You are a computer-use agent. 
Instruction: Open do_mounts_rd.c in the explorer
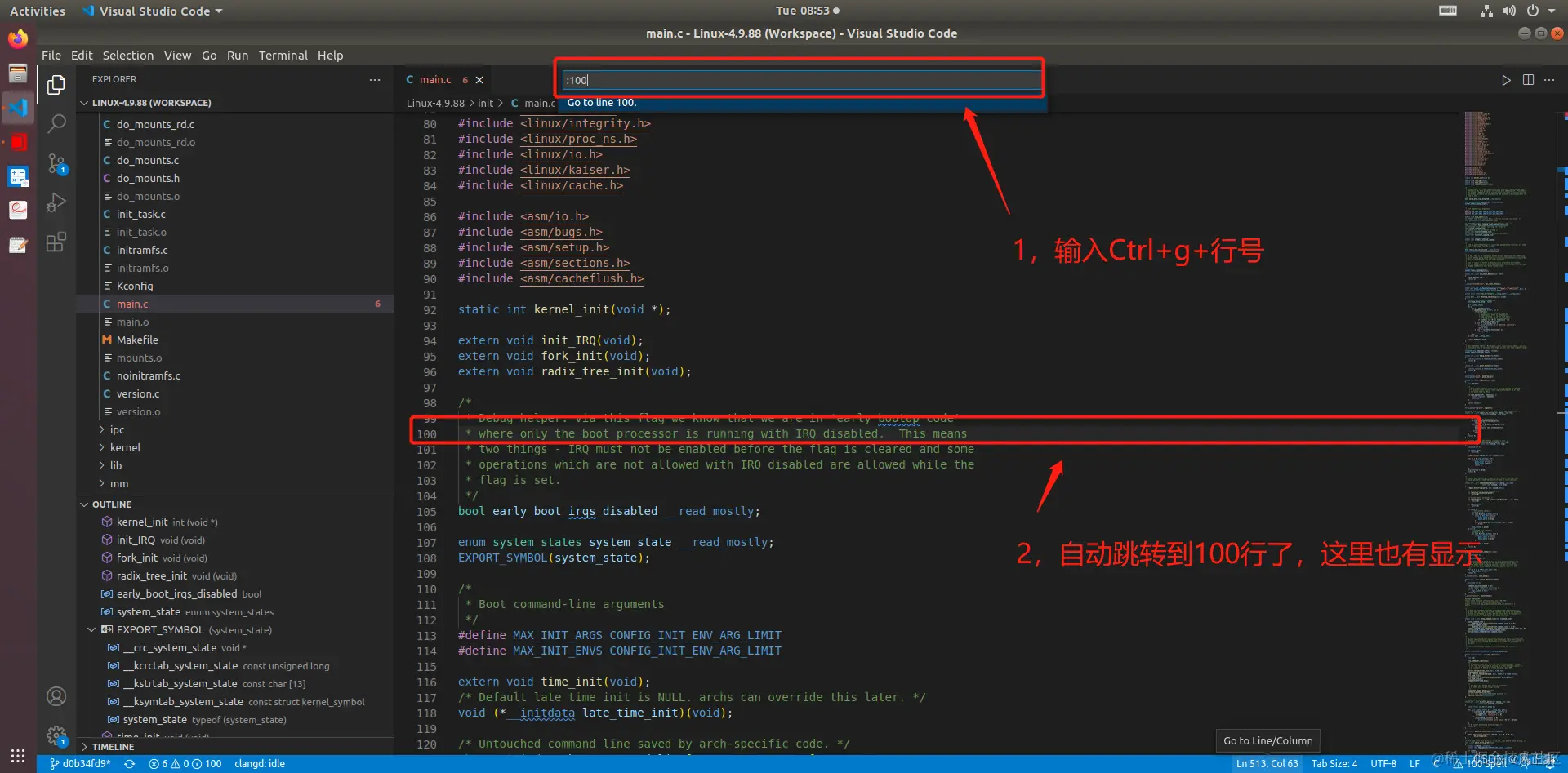tap(155, 125)
